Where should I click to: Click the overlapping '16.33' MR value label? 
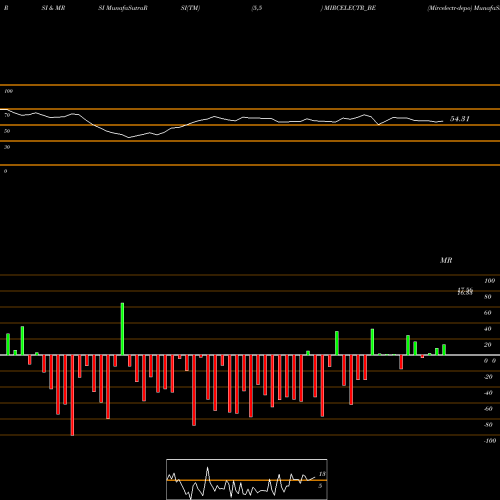[465, 293]
